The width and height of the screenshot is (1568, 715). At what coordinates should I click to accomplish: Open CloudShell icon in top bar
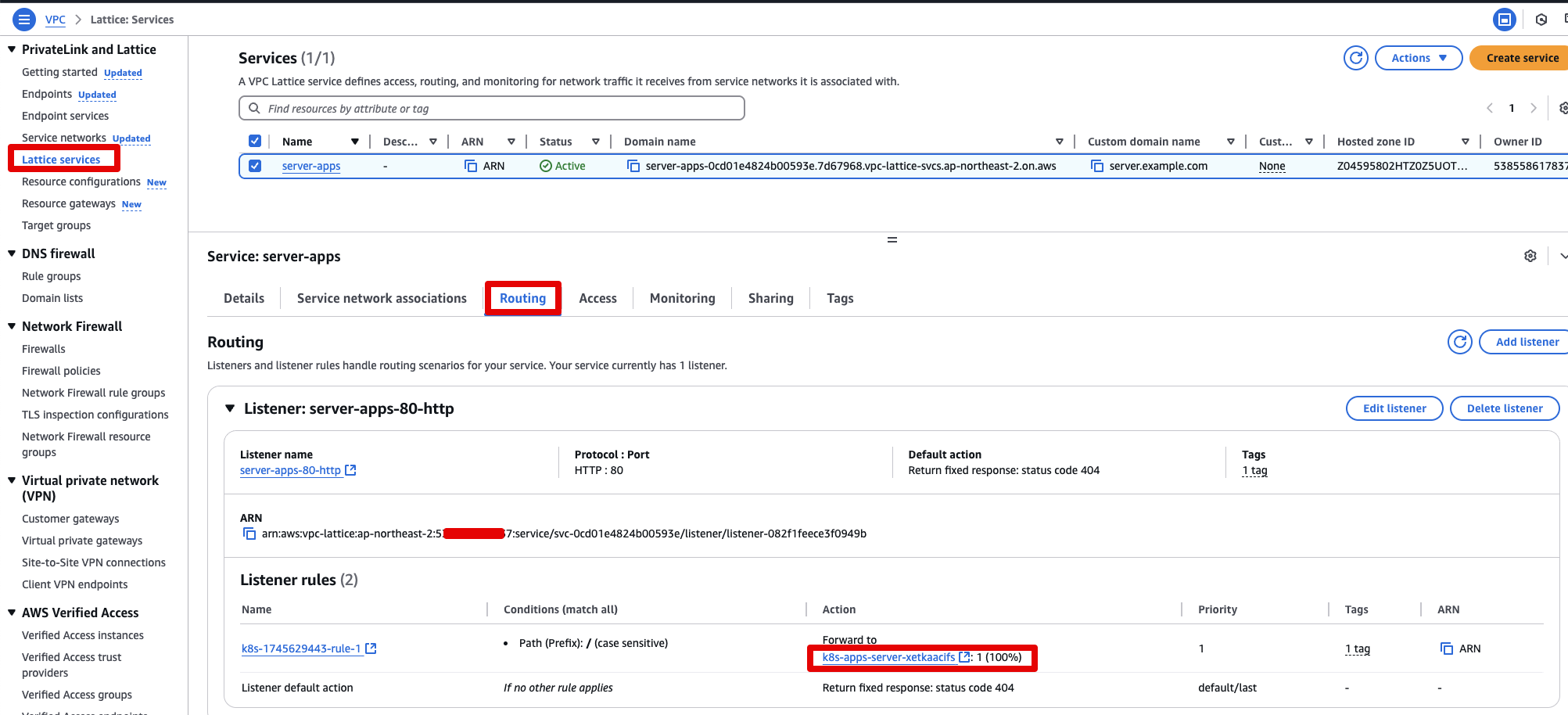[x=1504, y=20]
